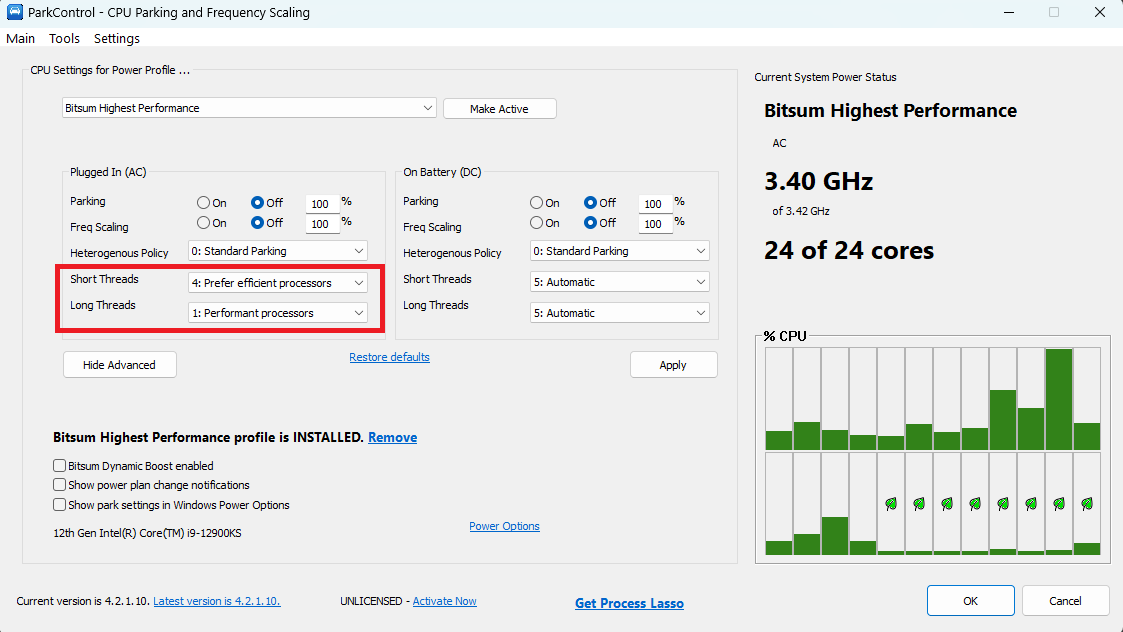Click the Activate Now link
Screen dimensions: 1123x632
(x=445, y=601)
